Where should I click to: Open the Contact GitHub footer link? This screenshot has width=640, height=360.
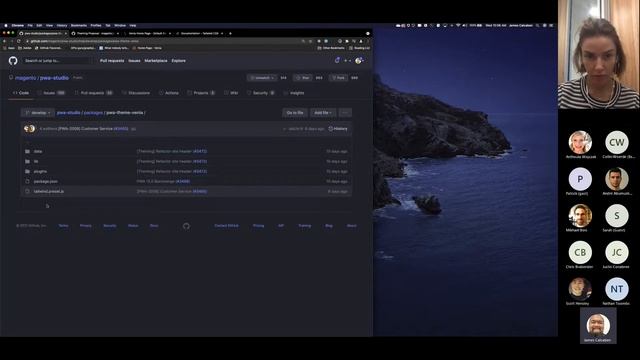tap(227, 226)
